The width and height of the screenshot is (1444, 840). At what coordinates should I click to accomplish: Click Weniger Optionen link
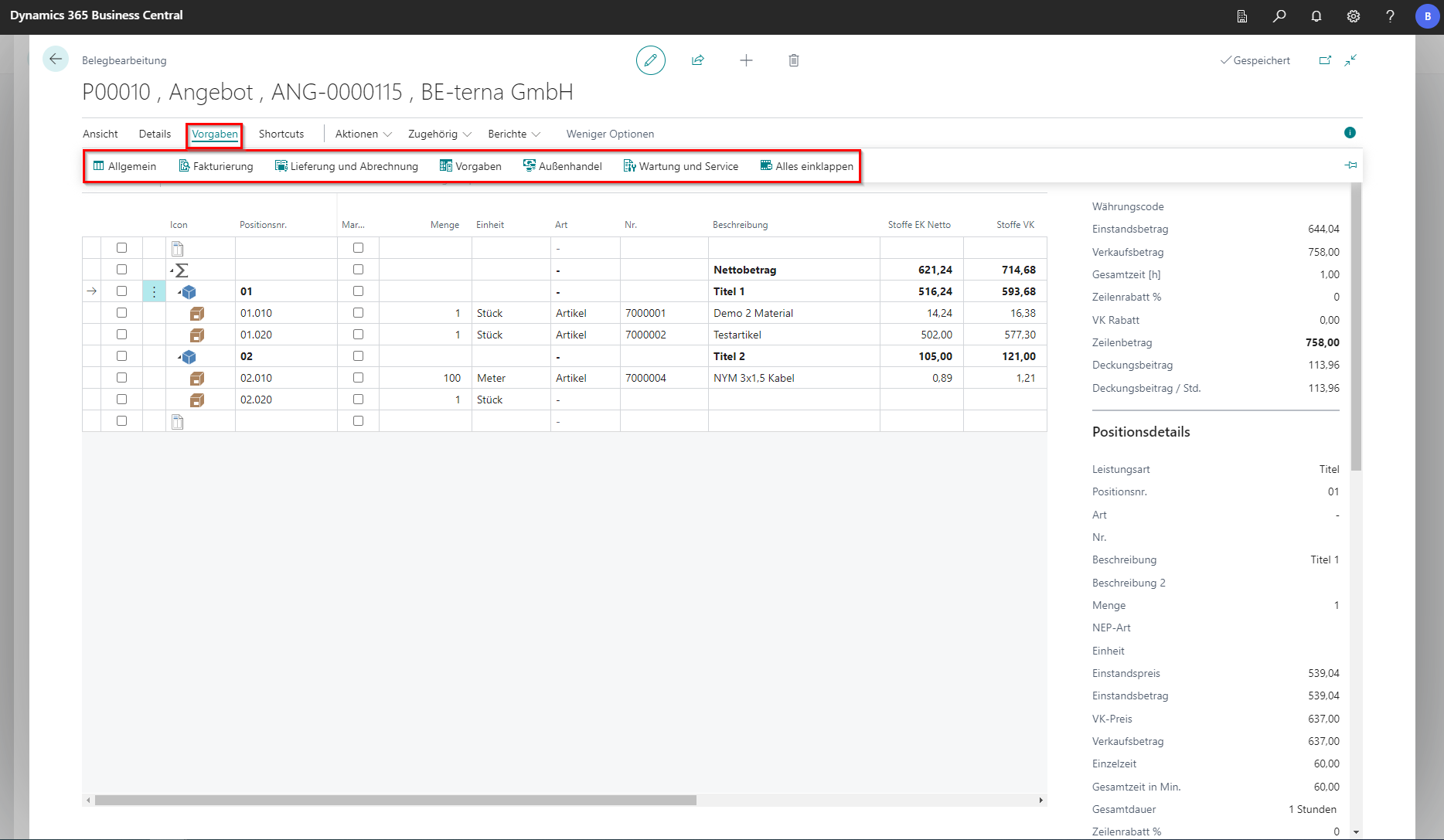tap(610, 134)
